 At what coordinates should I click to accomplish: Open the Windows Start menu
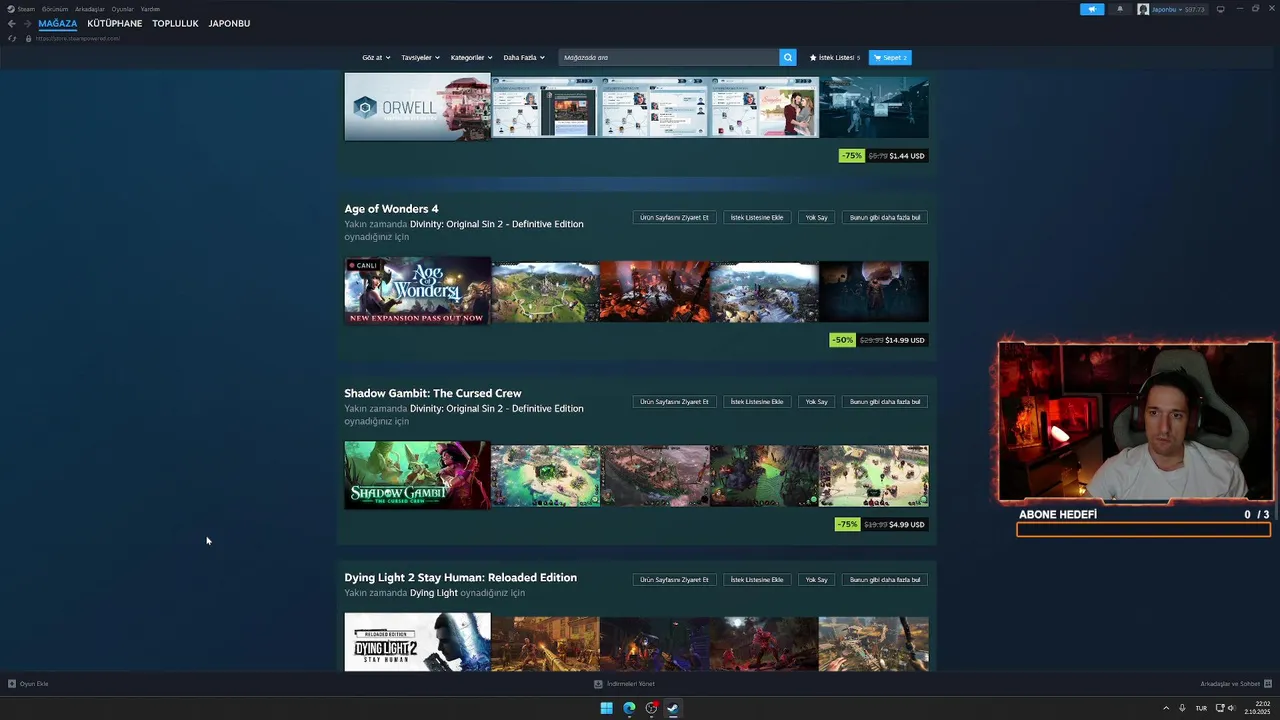[x=606, y=708]
